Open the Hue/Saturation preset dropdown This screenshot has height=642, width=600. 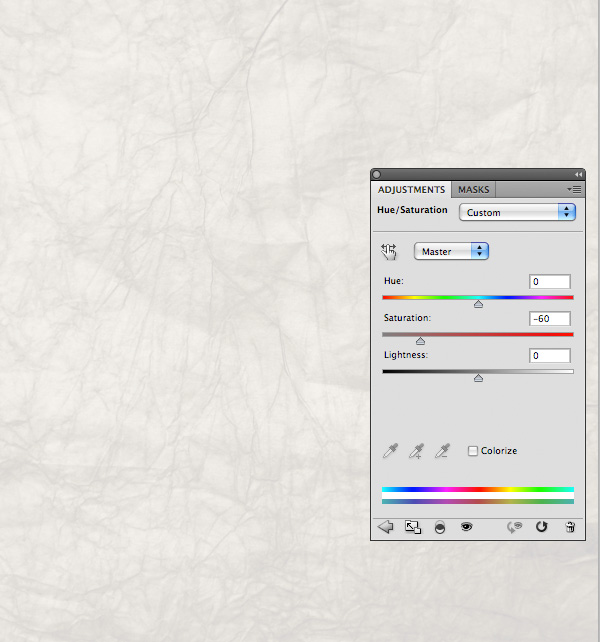tap(517, 212)
